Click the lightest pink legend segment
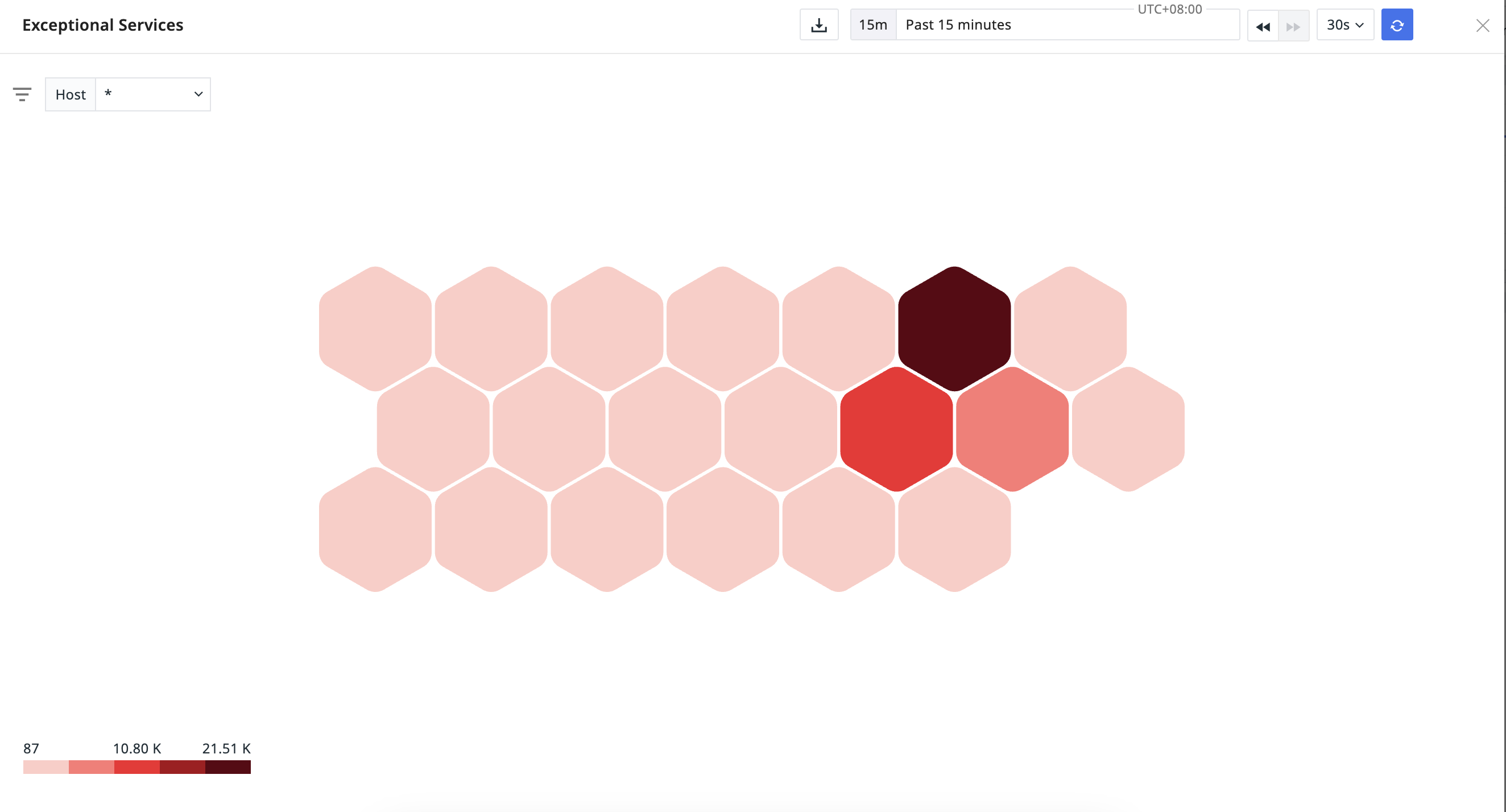 click(46, 767)
